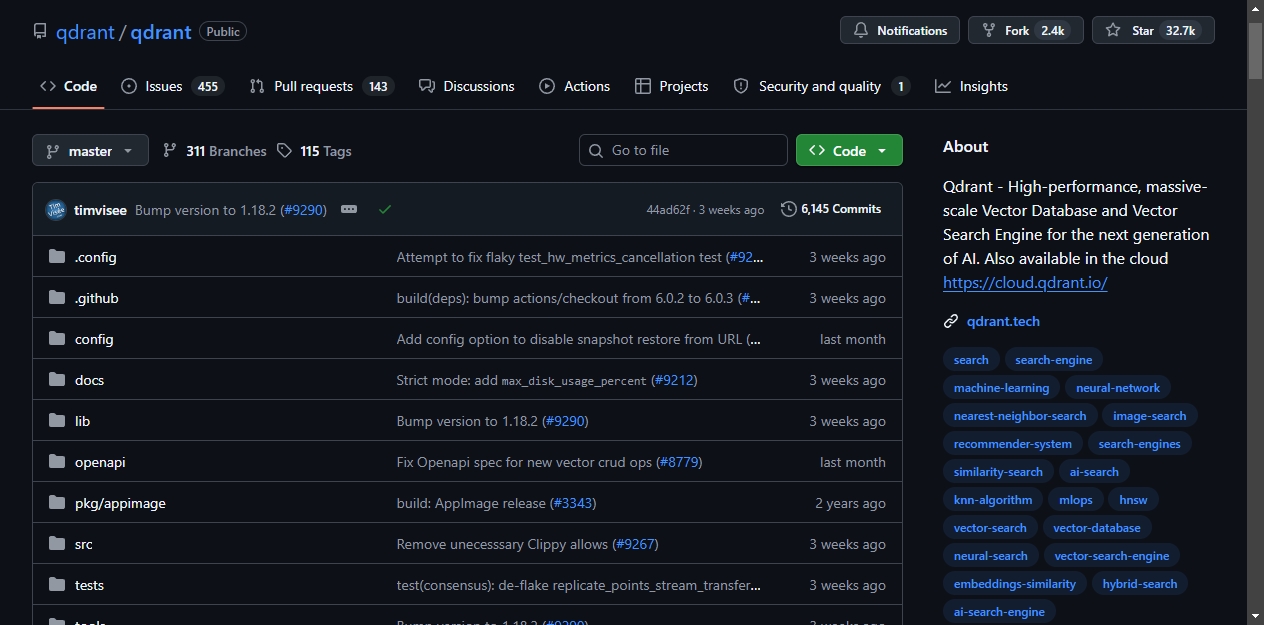Viewport: 1264px width, 625px height.
Task: Click the folder icon for config
Action: click(57, 339)
